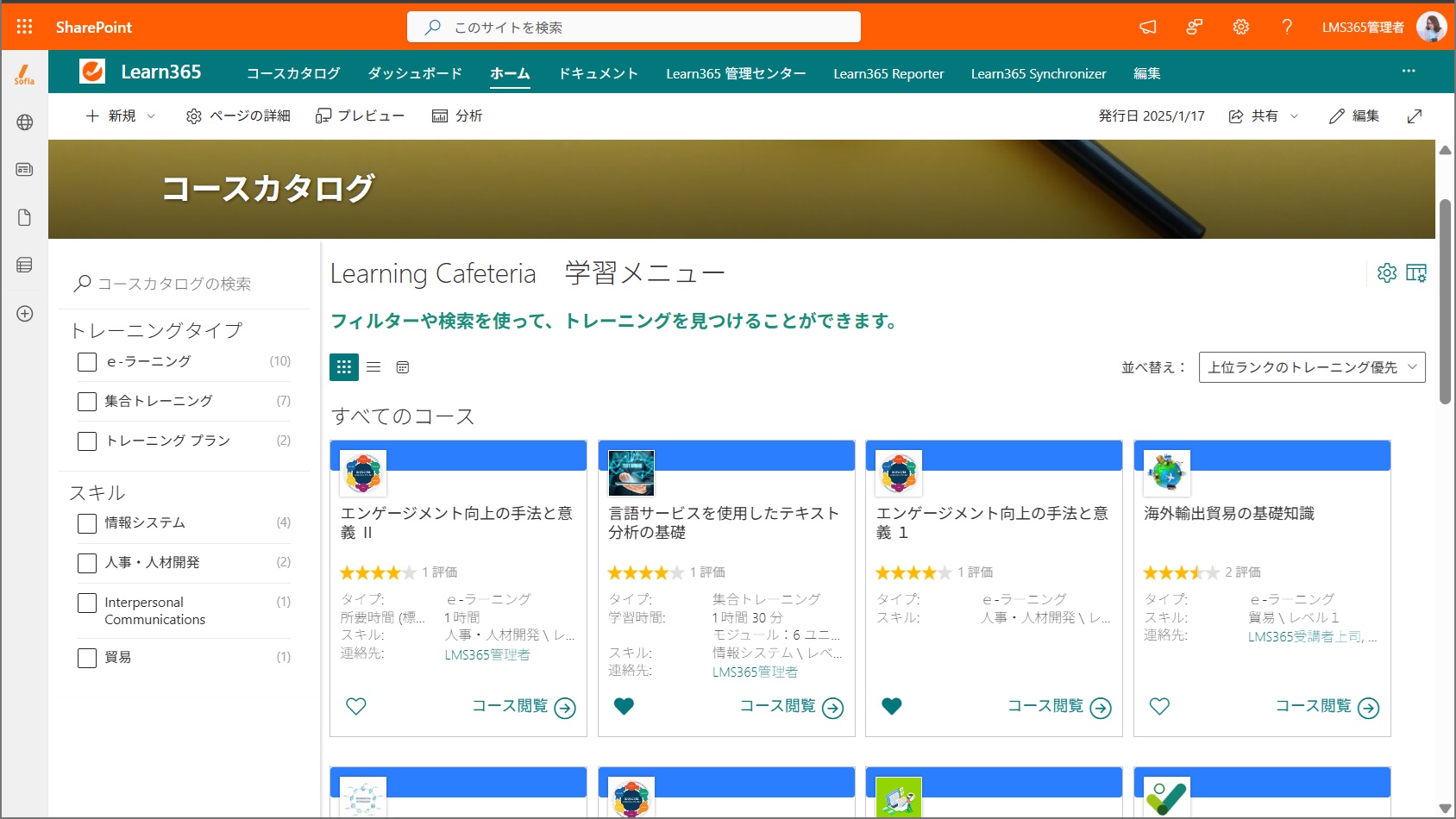
Task: Click the megaphone announcements icon in header
Action: (1147, 27)
